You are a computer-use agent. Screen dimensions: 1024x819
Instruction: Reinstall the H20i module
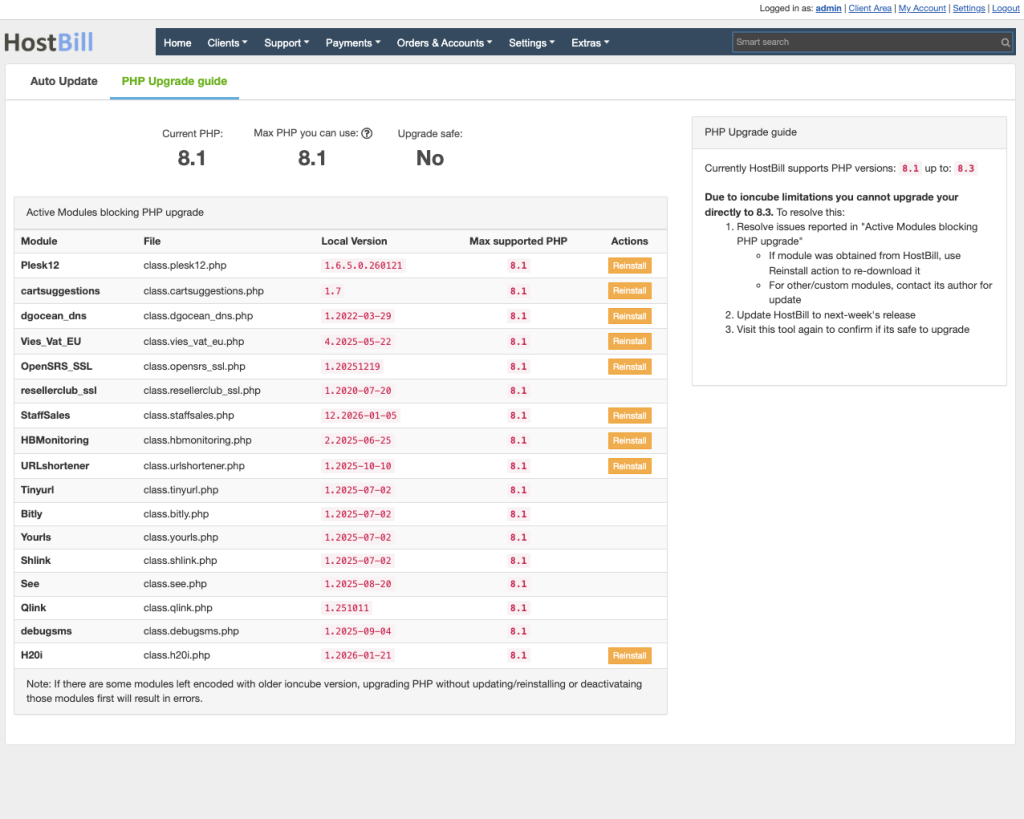coord(629,656)
